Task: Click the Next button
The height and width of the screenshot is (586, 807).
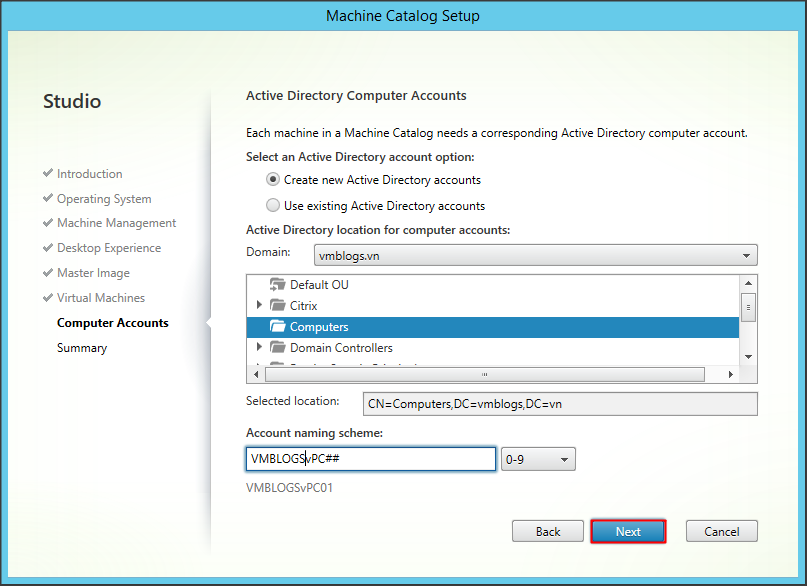Action: click(x=628, y=532)
